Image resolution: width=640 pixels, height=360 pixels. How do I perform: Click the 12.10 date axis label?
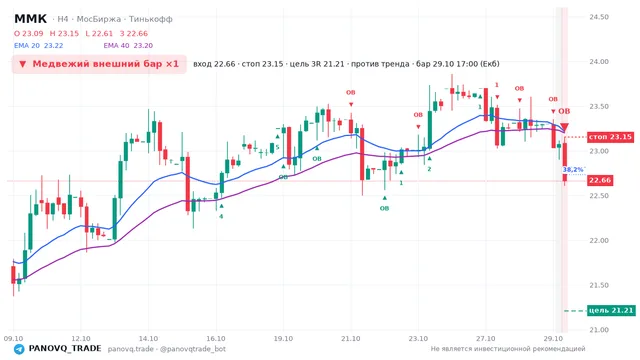click(81, 339)
